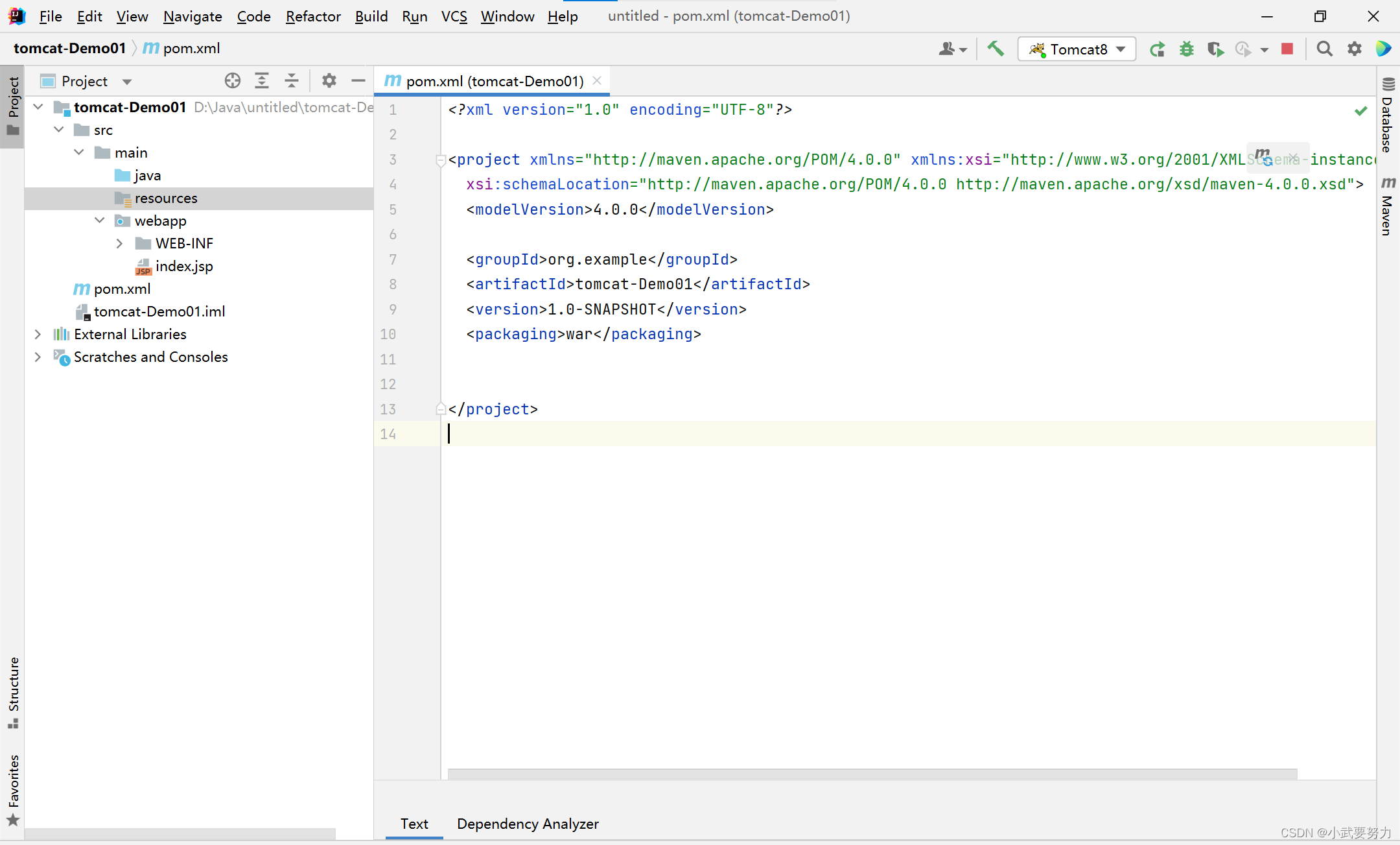The width and height of the screenshot is (1400, 845).
Task: Switch to the Dependency Analyzer tab
Action: point(527,824)
